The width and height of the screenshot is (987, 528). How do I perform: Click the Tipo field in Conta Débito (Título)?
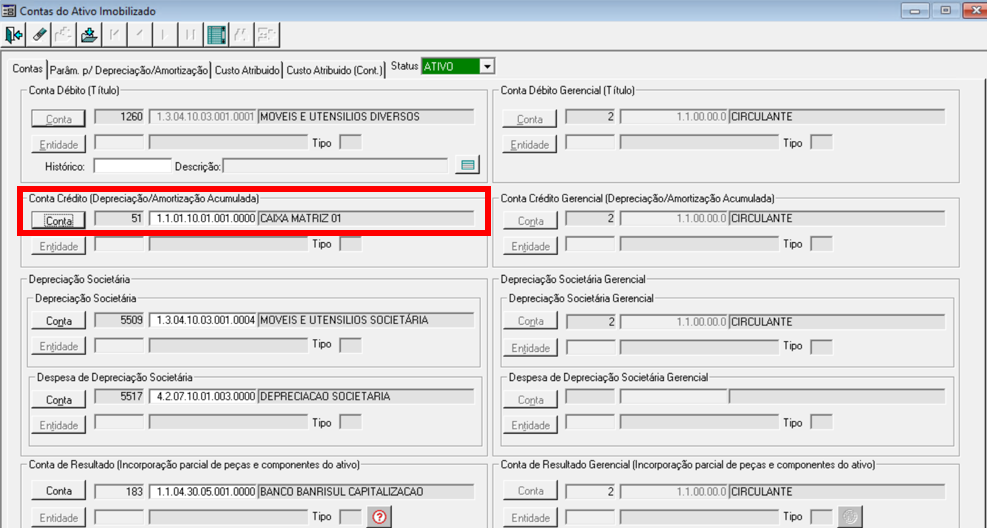351,142
